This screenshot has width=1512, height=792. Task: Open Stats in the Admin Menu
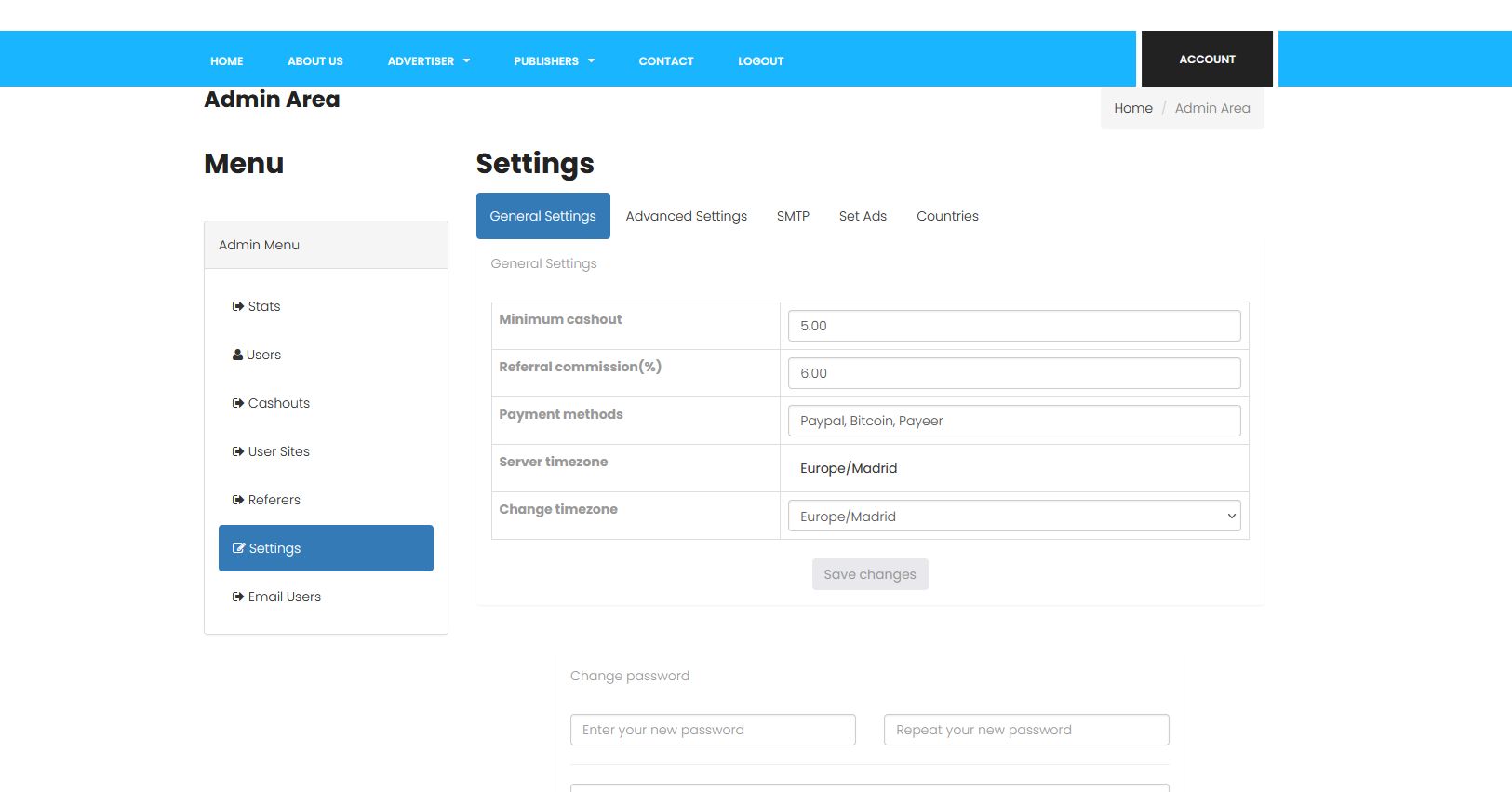326,306
